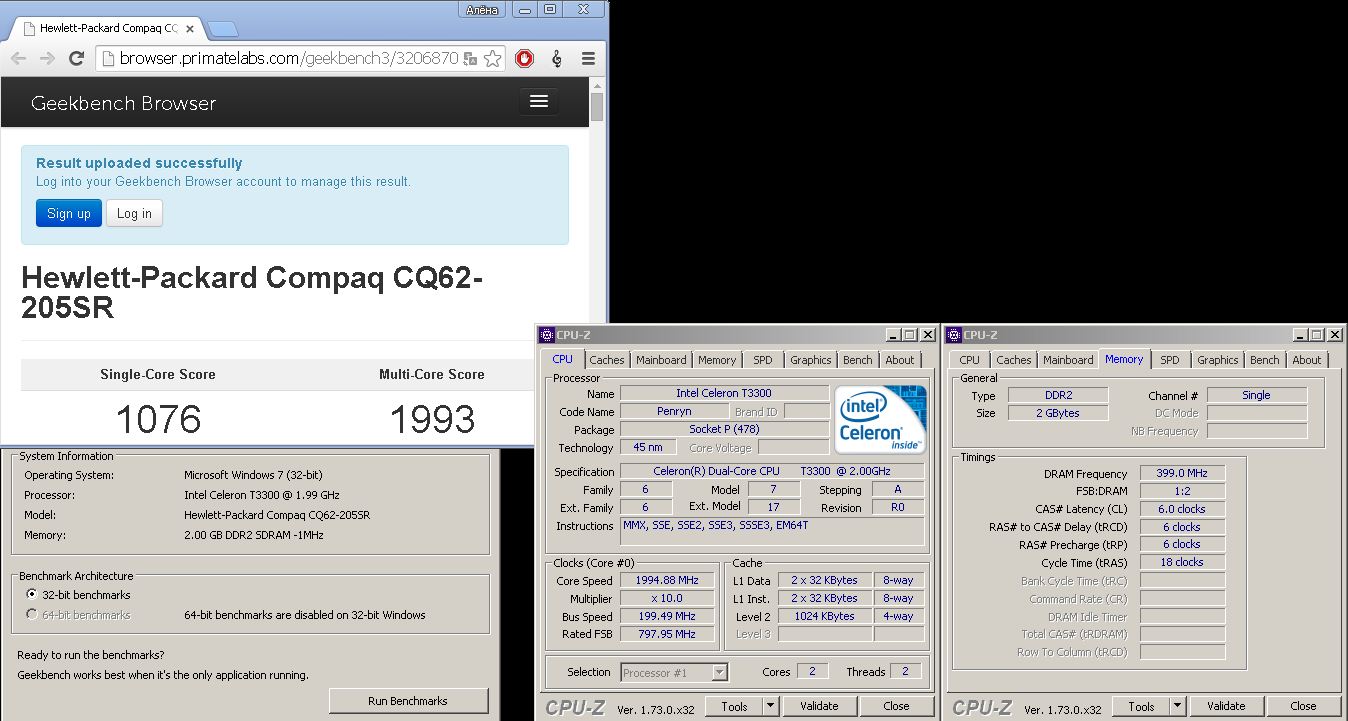
Task: Click Level 2 1024 KBytes cache value
Action: click(824, 616)
